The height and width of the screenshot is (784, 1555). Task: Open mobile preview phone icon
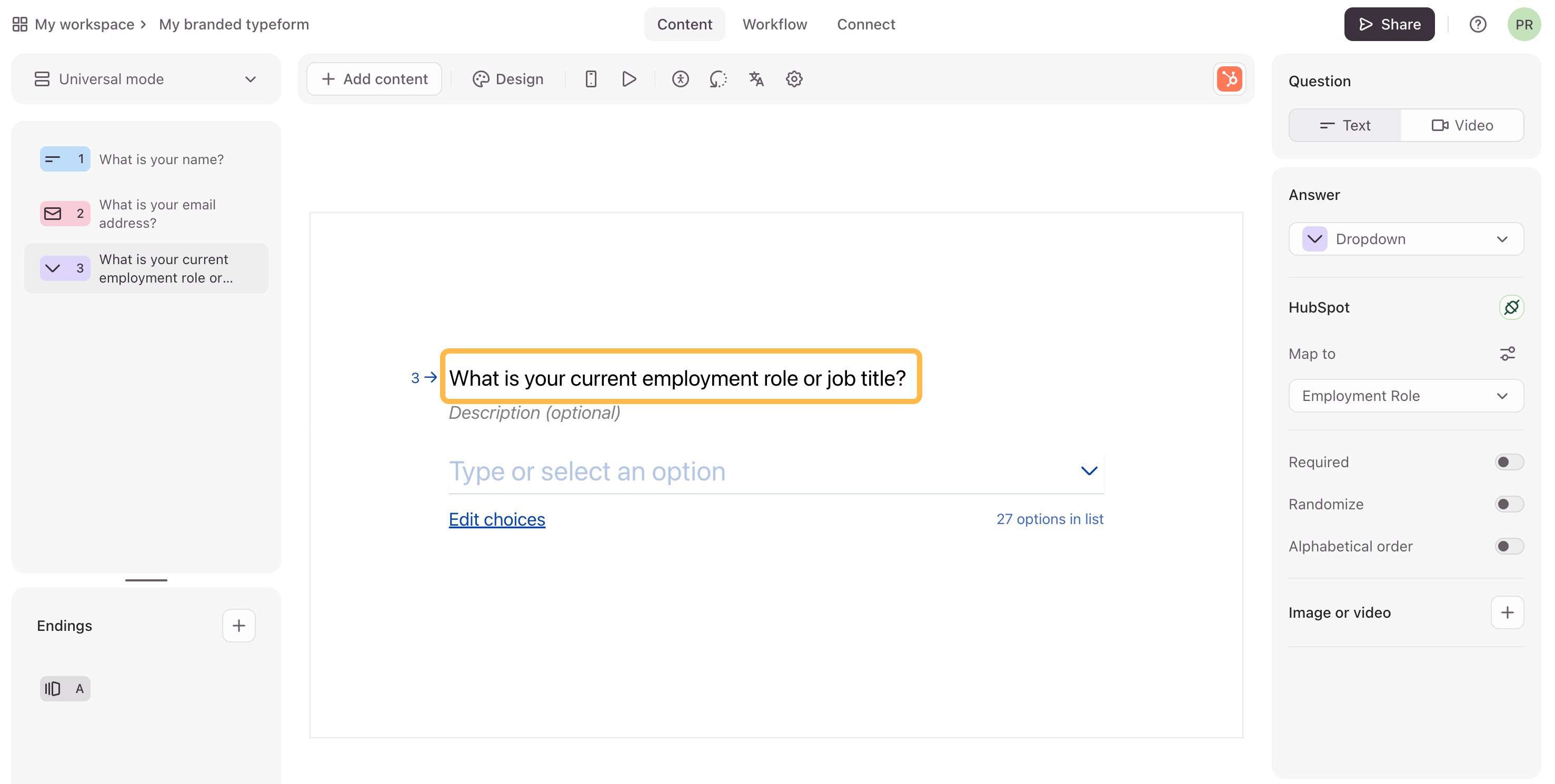[591, 79]
